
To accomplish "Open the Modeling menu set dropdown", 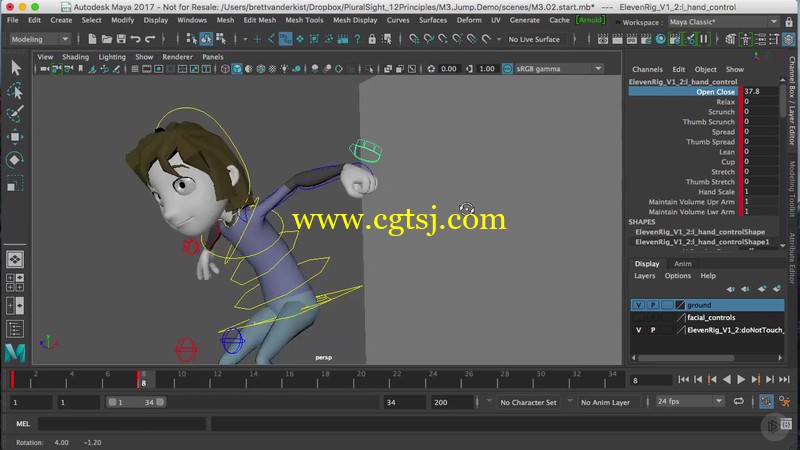I will click(x=39, y=39).
